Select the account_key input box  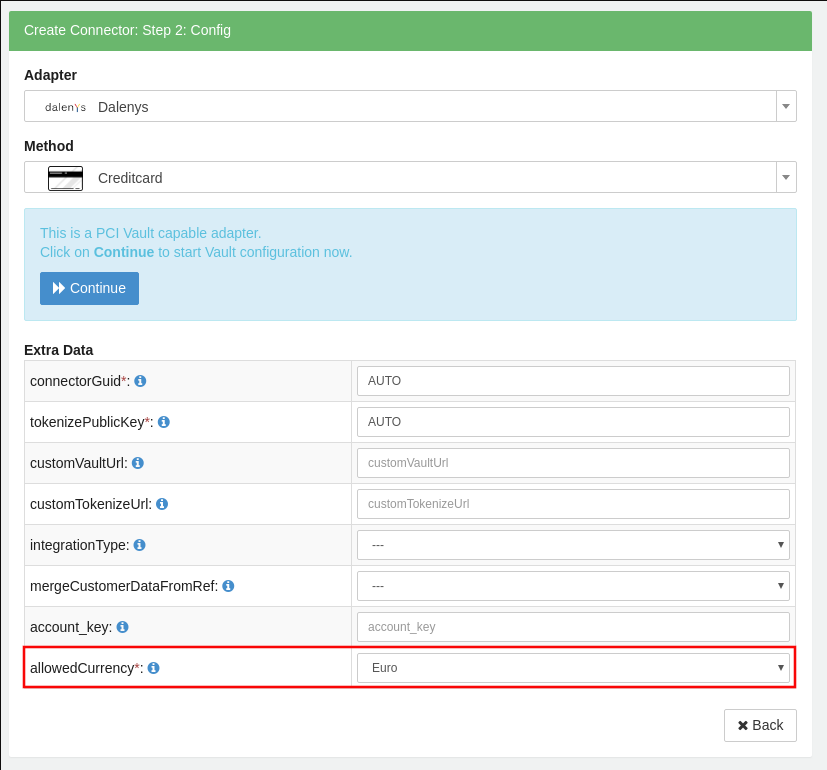(x=573, y=627)
